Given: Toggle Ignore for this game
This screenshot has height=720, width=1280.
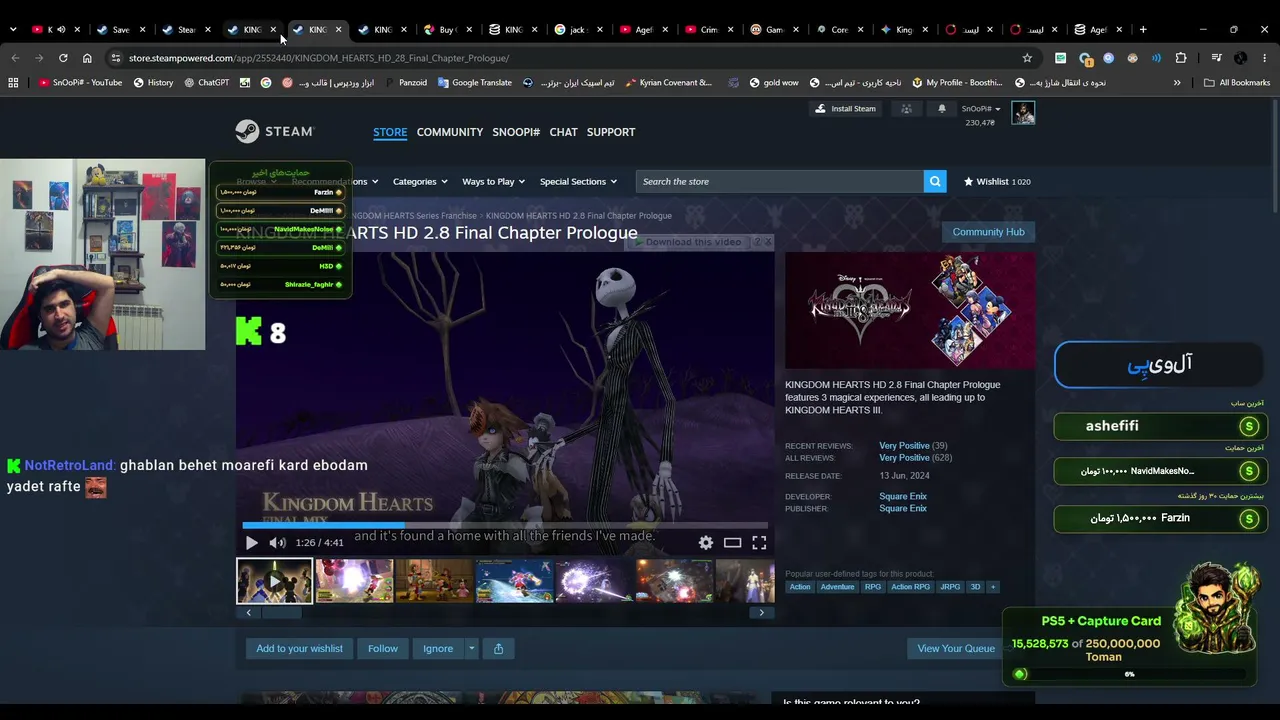Looking at the screenshot, I should point(438,648).
